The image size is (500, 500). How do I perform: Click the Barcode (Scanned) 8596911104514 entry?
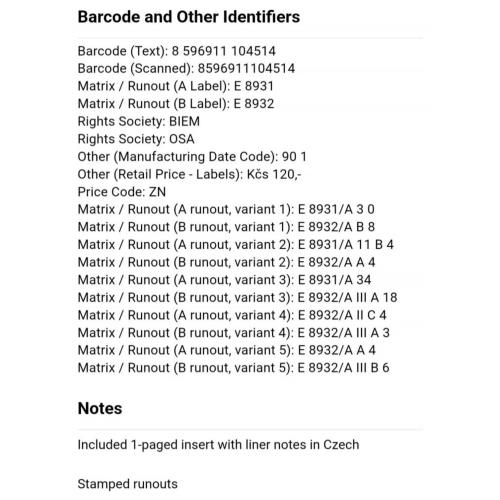[186, 69]
